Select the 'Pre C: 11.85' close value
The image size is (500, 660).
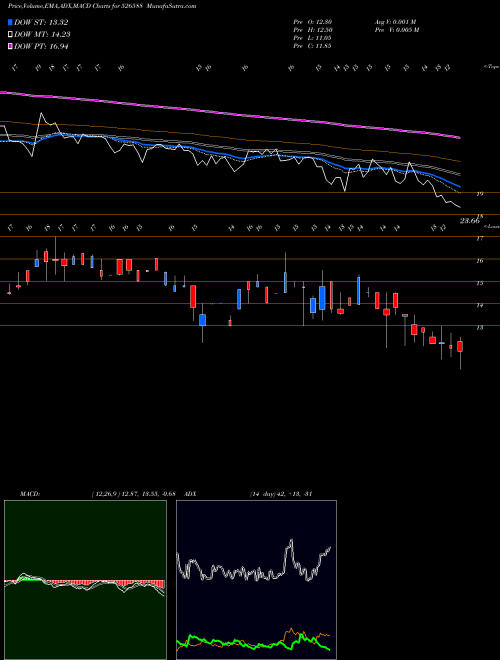pyautogui.click(x=313, y=46)
